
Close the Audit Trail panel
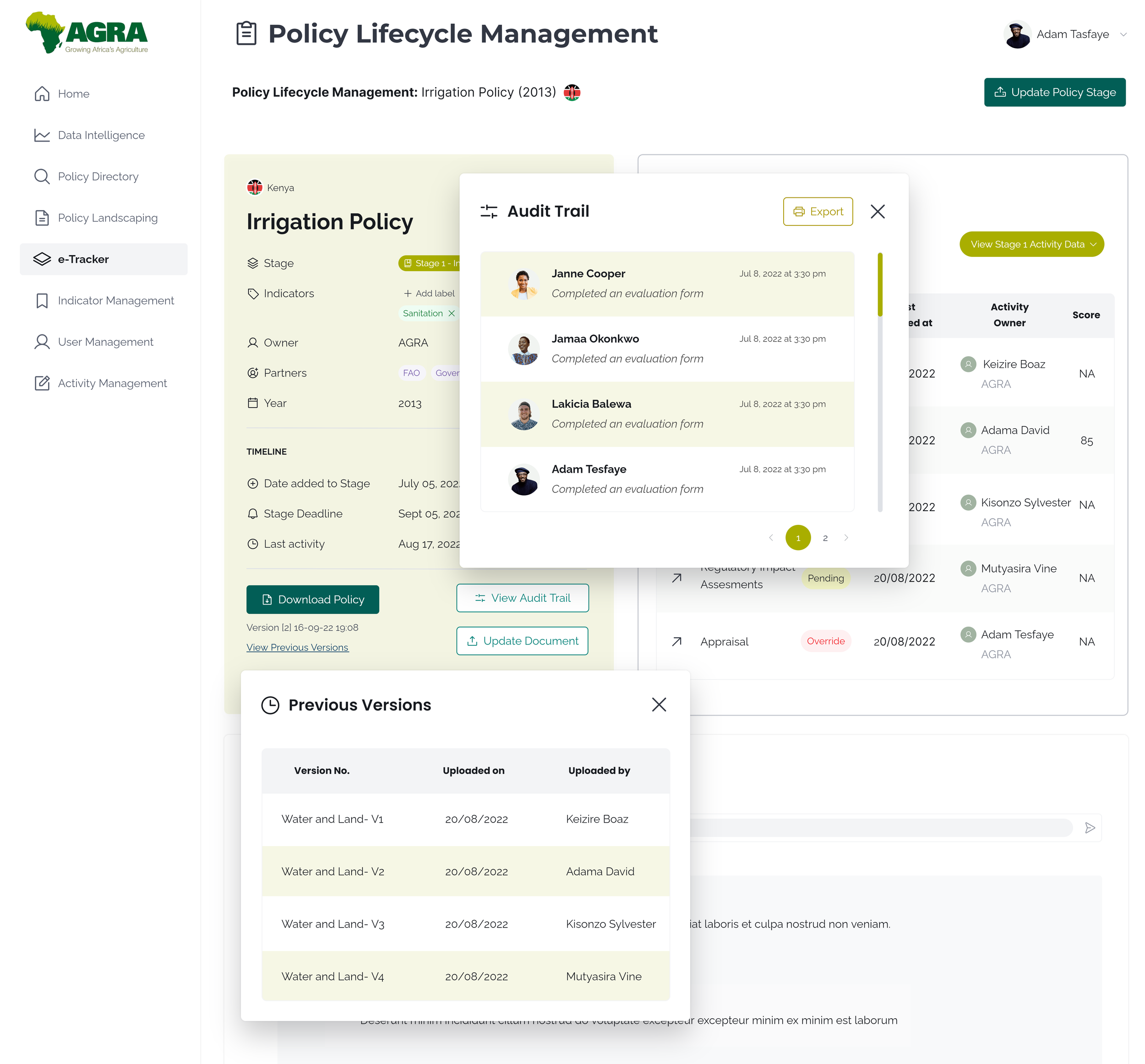point(878,212)
